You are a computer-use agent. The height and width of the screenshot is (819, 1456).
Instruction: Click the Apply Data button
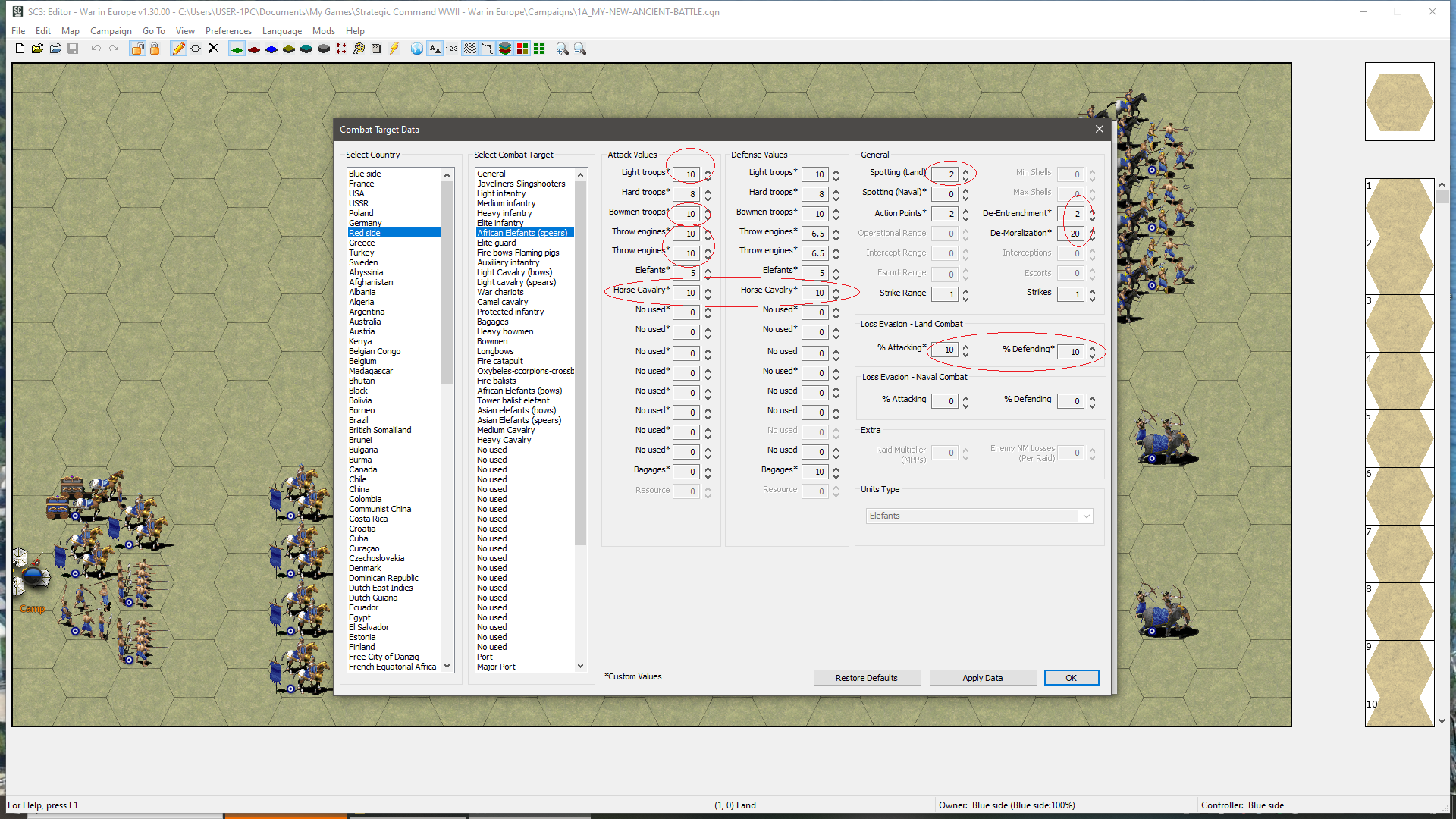point(983,678)
